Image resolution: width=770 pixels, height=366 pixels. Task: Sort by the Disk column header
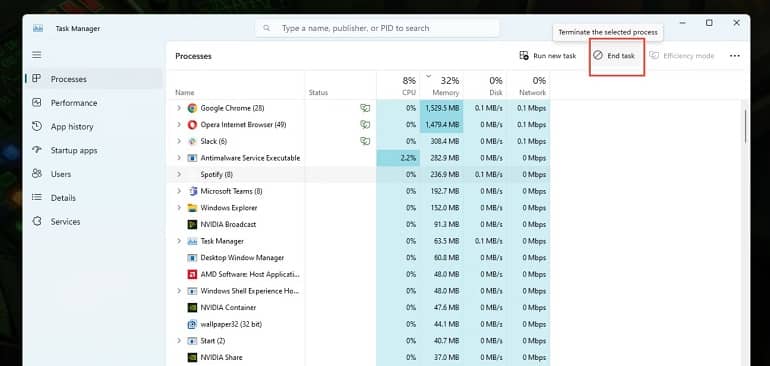pos(485,85)
